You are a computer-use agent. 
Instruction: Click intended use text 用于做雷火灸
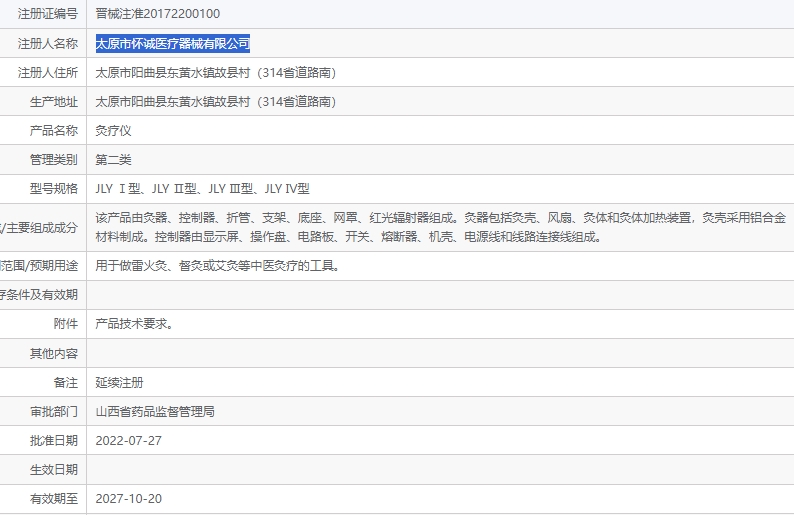coord(217,266)
